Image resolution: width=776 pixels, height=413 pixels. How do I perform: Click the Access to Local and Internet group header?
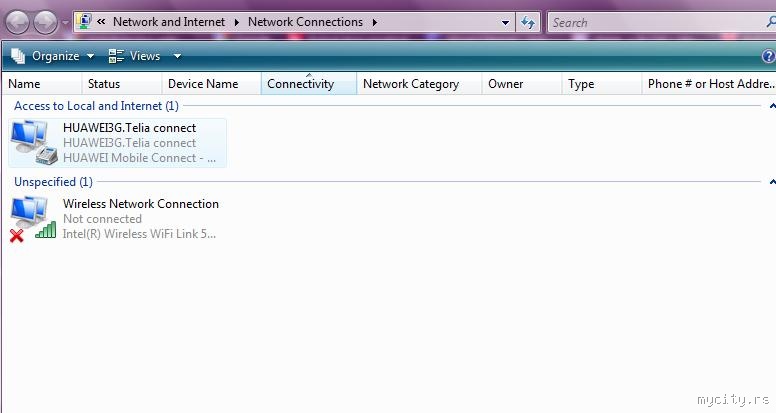97,106
